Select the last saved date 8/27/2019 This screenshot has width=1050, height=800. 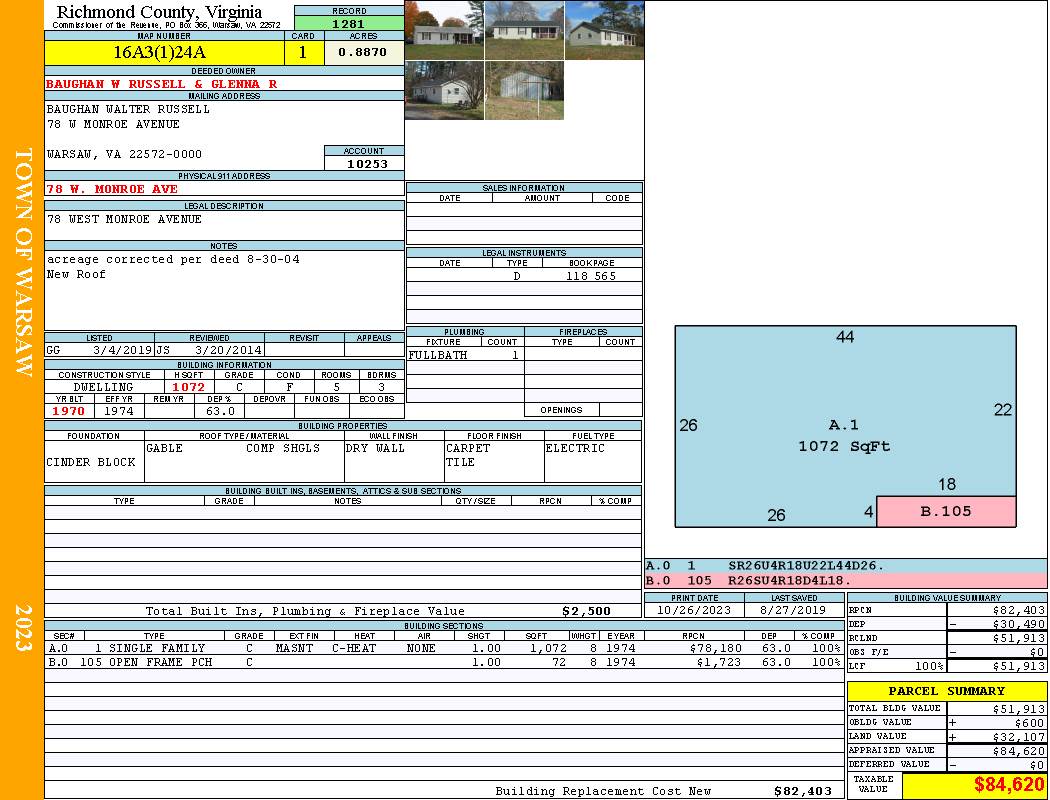coord(794,611)
